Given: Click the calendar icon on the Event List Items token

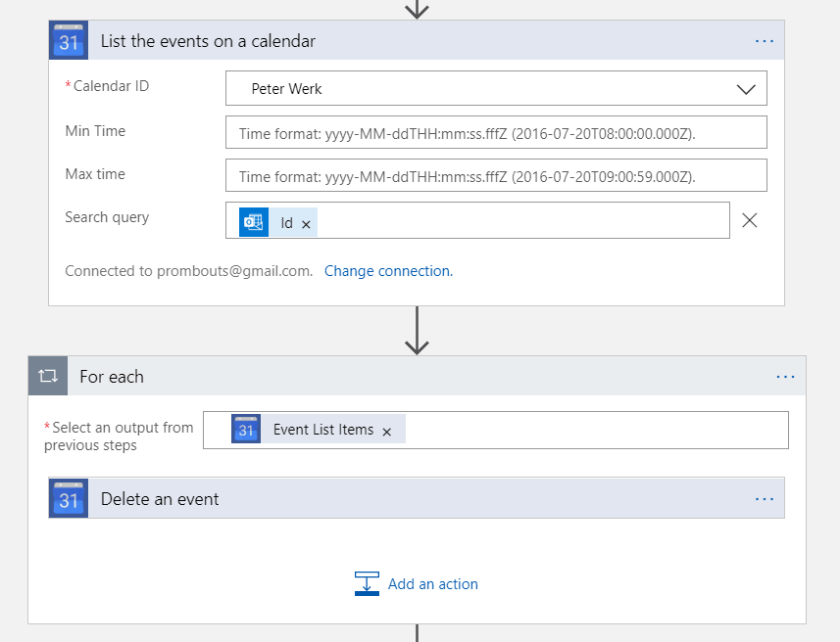Looking at the screenshot, I should coord(246,429).
